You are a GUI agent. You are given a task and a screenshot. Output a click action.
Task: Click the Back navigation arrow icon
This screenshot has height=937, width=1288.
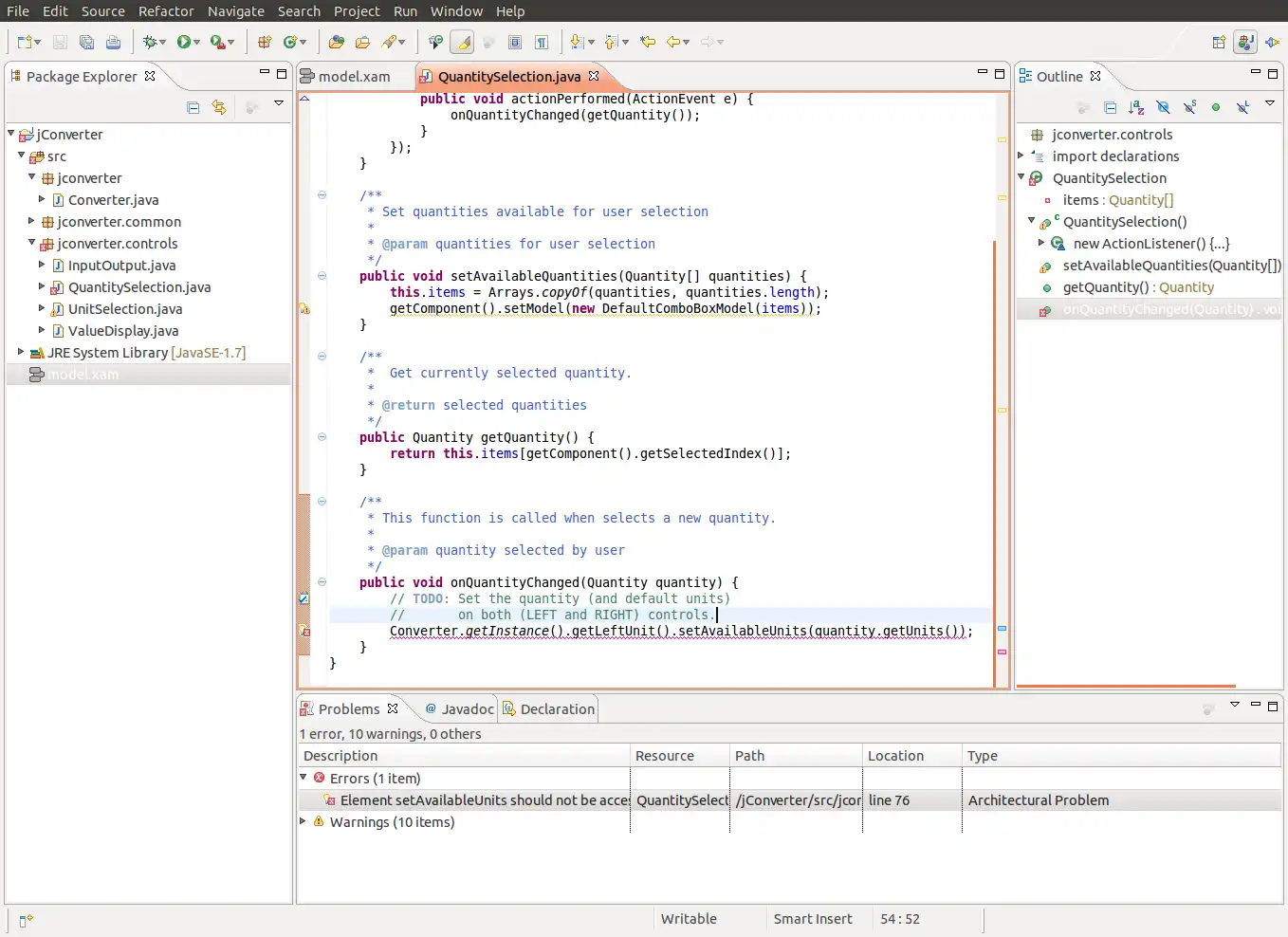[x=672, y=42]
